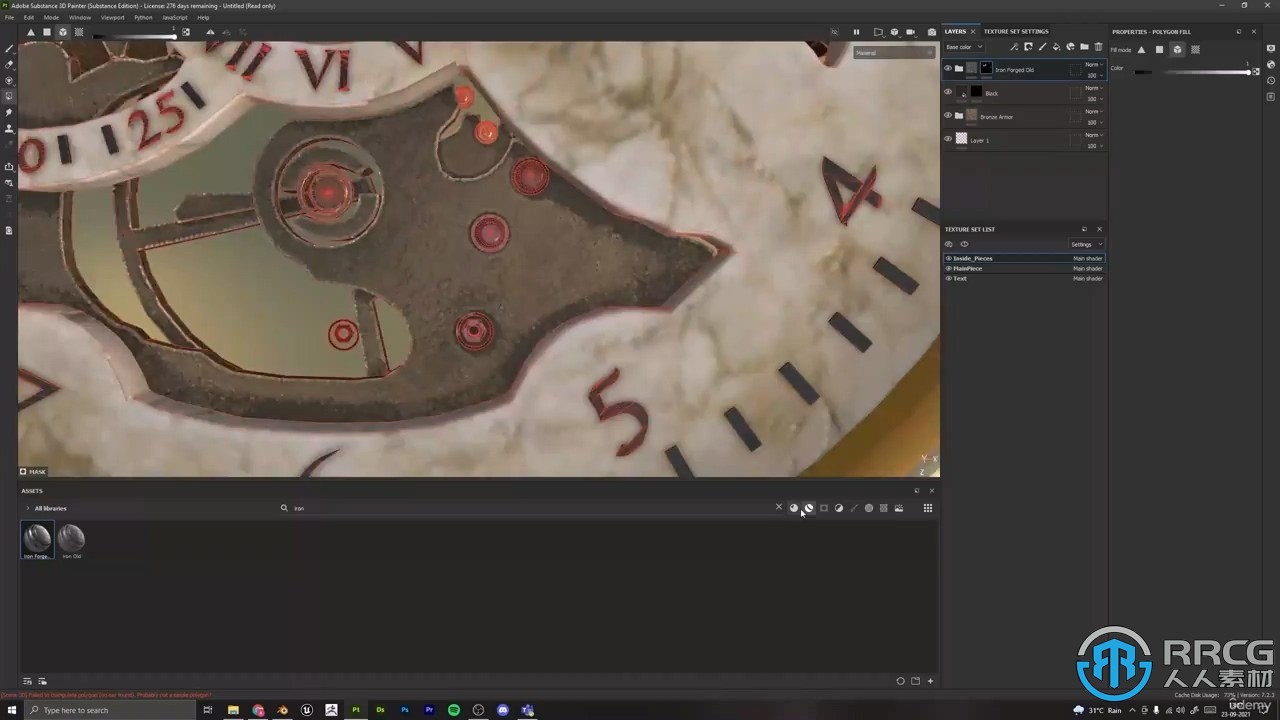Delete the selected layer with trash icon
The image size is (1280, 720).
point(1098,47)
